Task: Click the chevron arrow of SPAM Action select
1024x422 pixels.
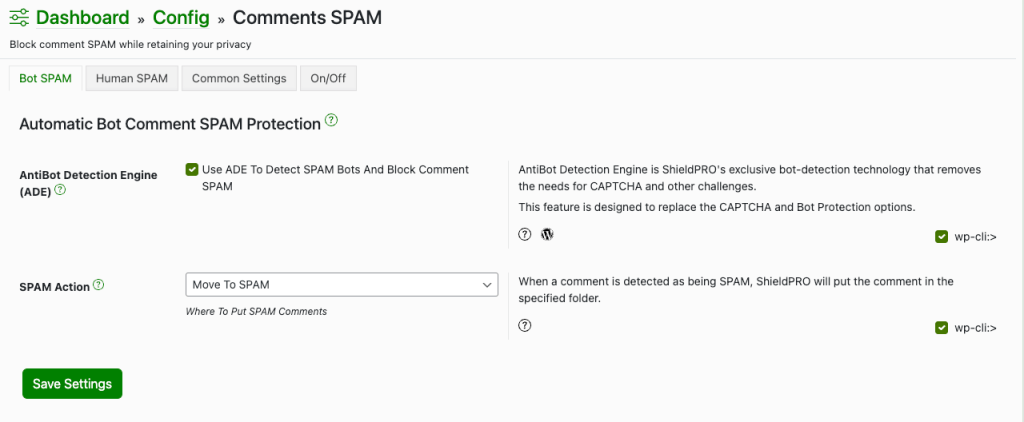Action: coord(487,285)
